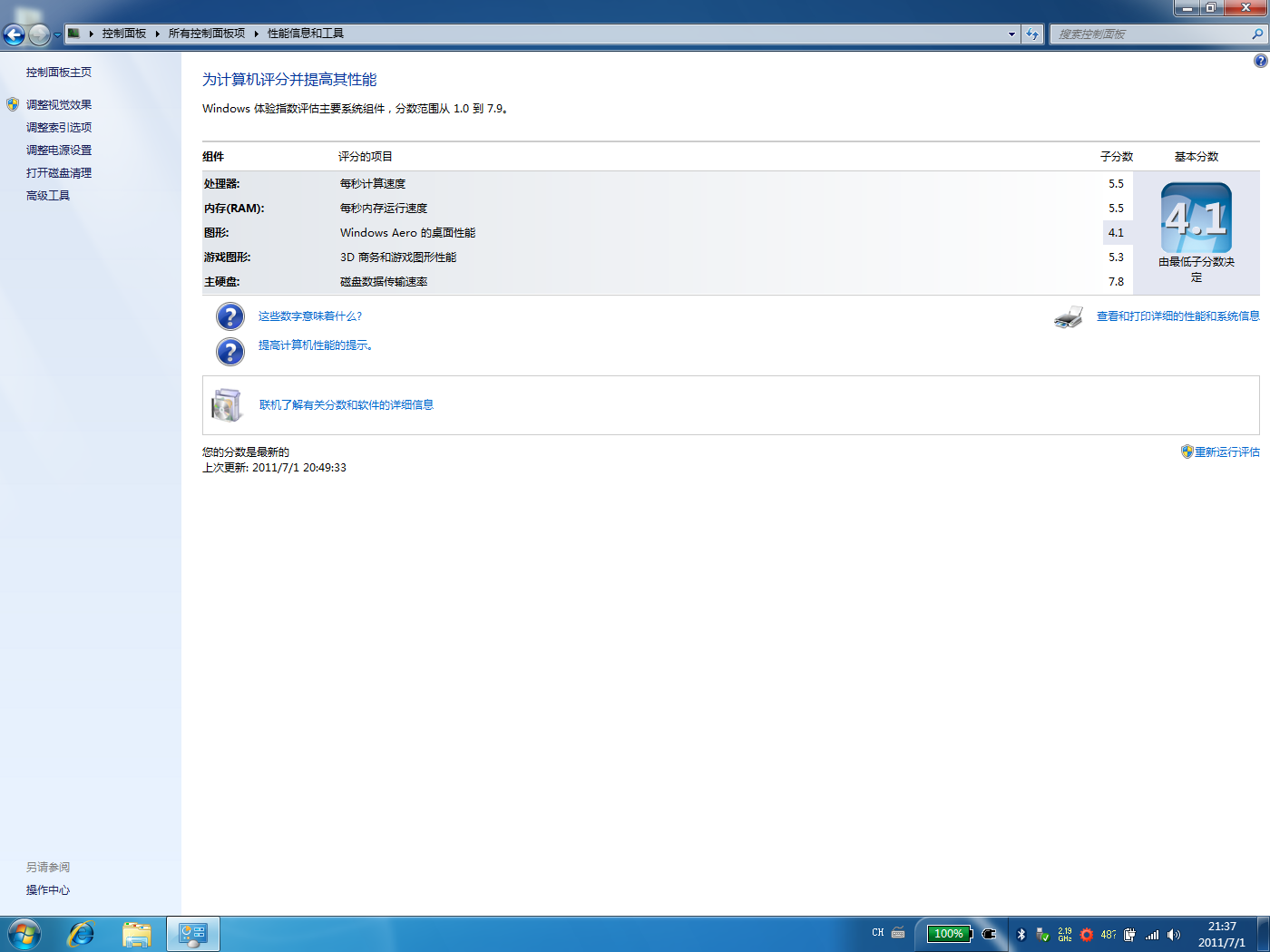Expand arrow after 控制面板 breadcrumb

[x=158, y=34]
